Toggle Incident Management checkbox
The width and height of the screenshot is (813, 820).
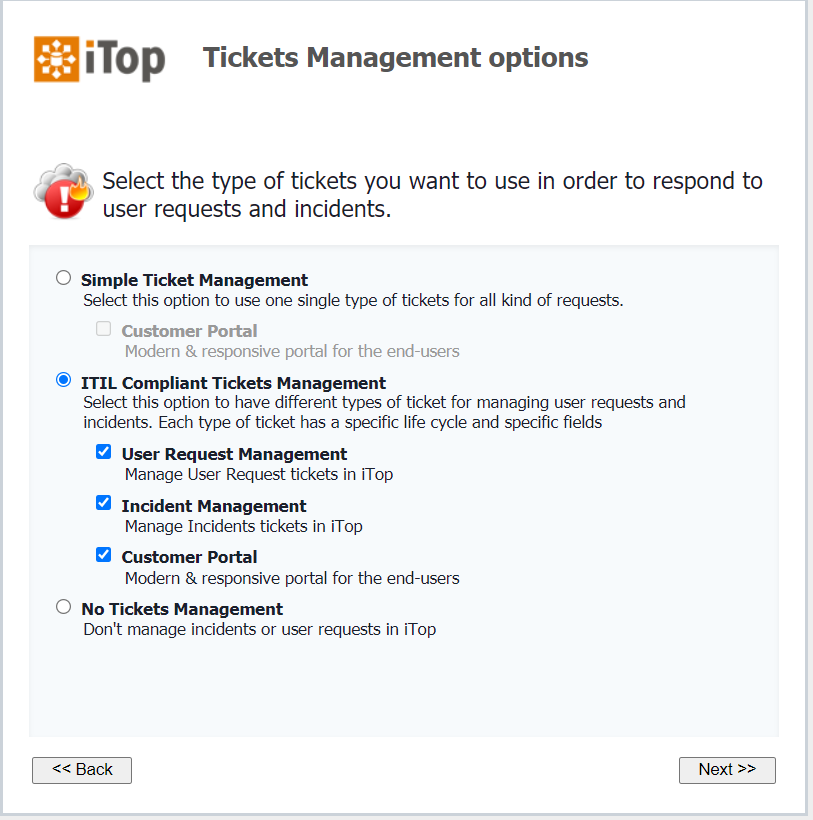103,503
